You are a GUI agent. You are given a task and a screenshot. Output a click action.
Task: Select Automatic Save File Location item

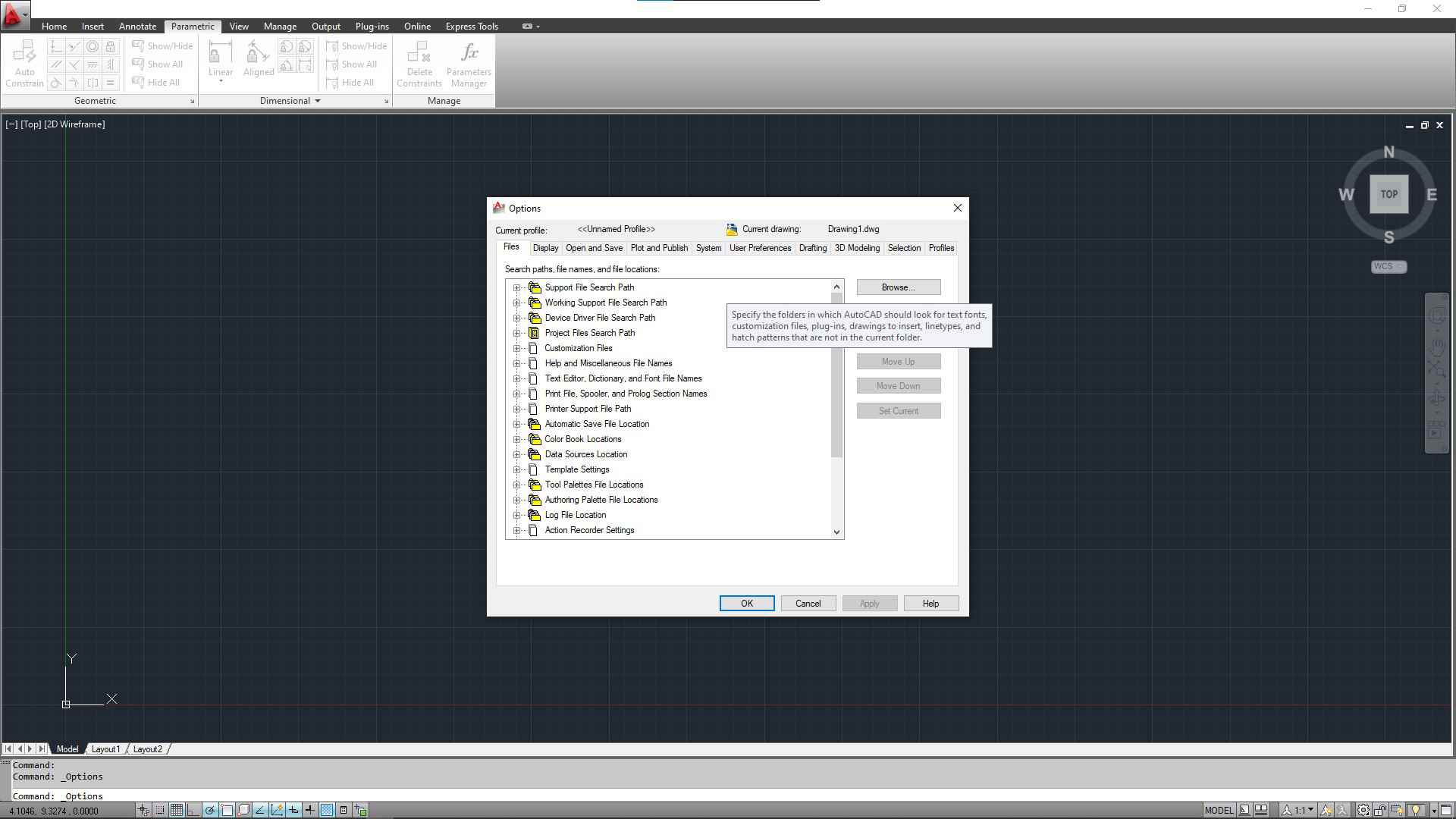point(597,424)
